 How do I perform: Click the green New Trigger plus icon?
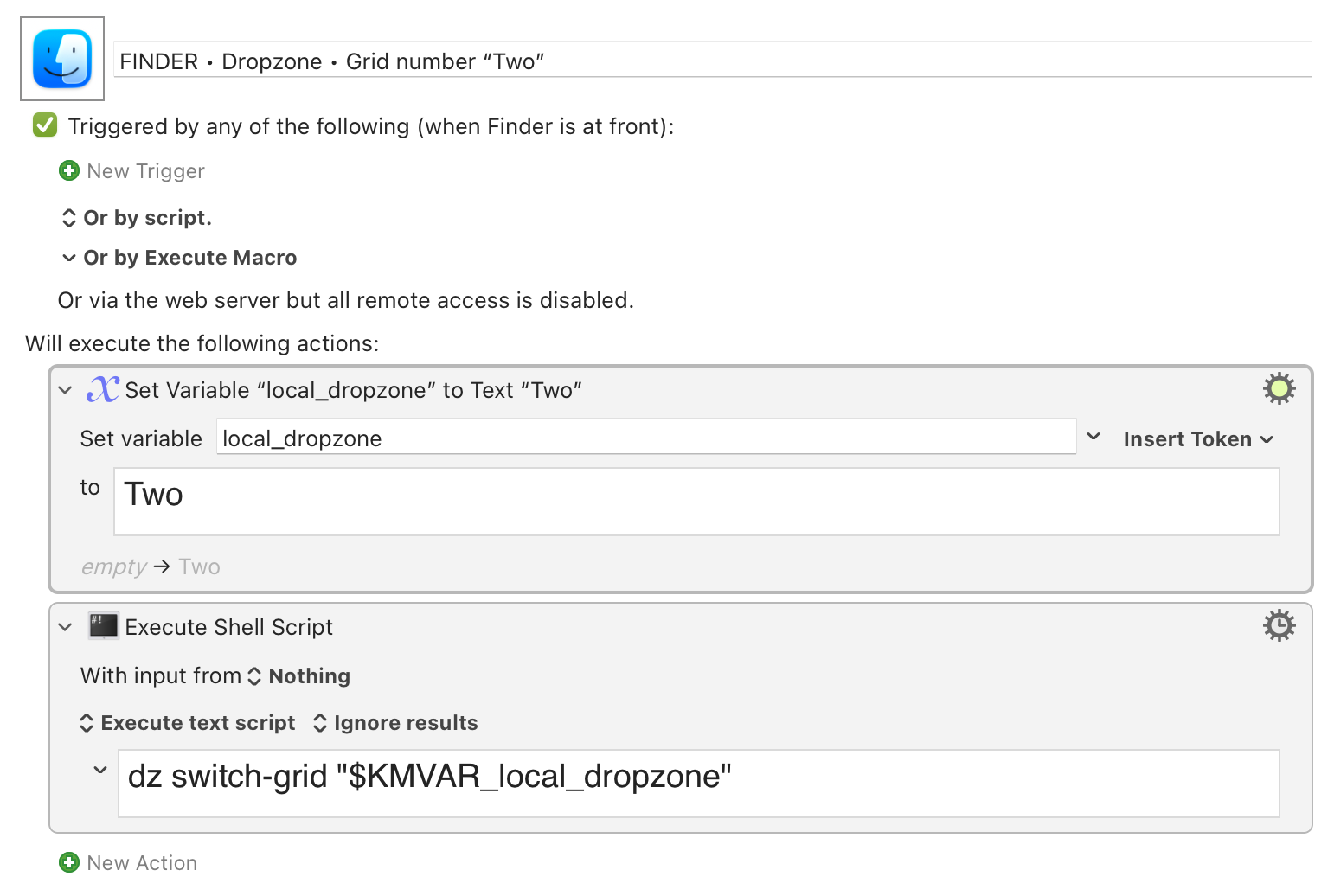pos(69,171)
